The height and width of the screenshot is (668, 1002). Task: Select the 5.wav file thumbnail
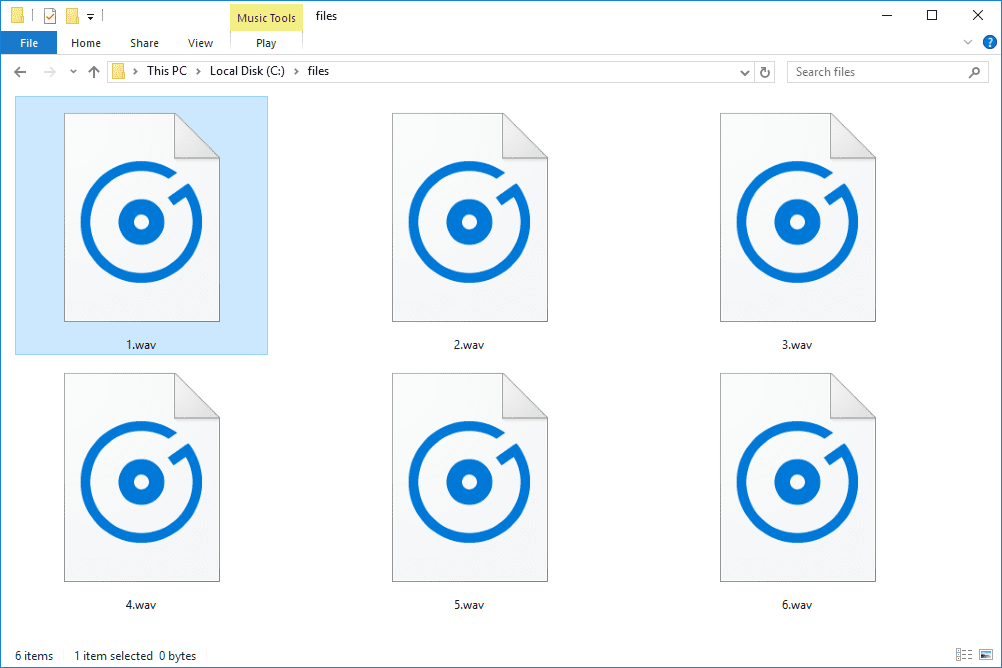469,478
